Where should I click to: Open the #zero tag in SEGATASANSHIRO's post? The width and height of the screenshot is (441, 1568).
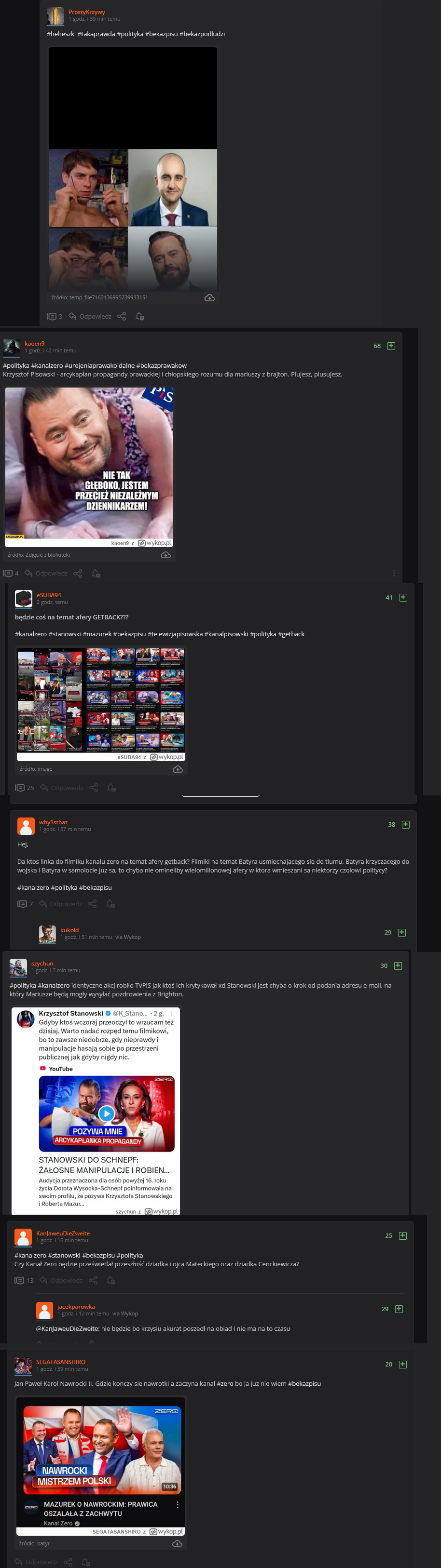pos(225,1383)
